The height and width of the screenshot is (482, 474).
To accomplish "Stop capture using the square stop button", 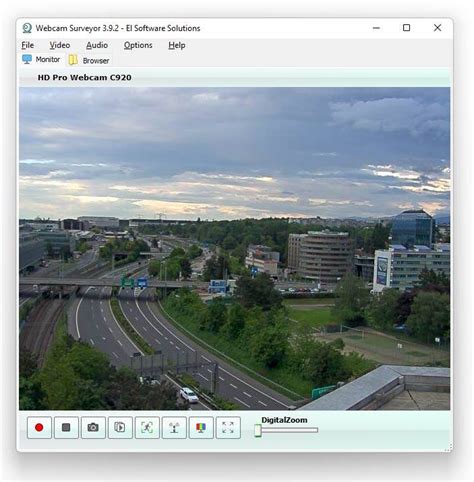I will (66, 427).
